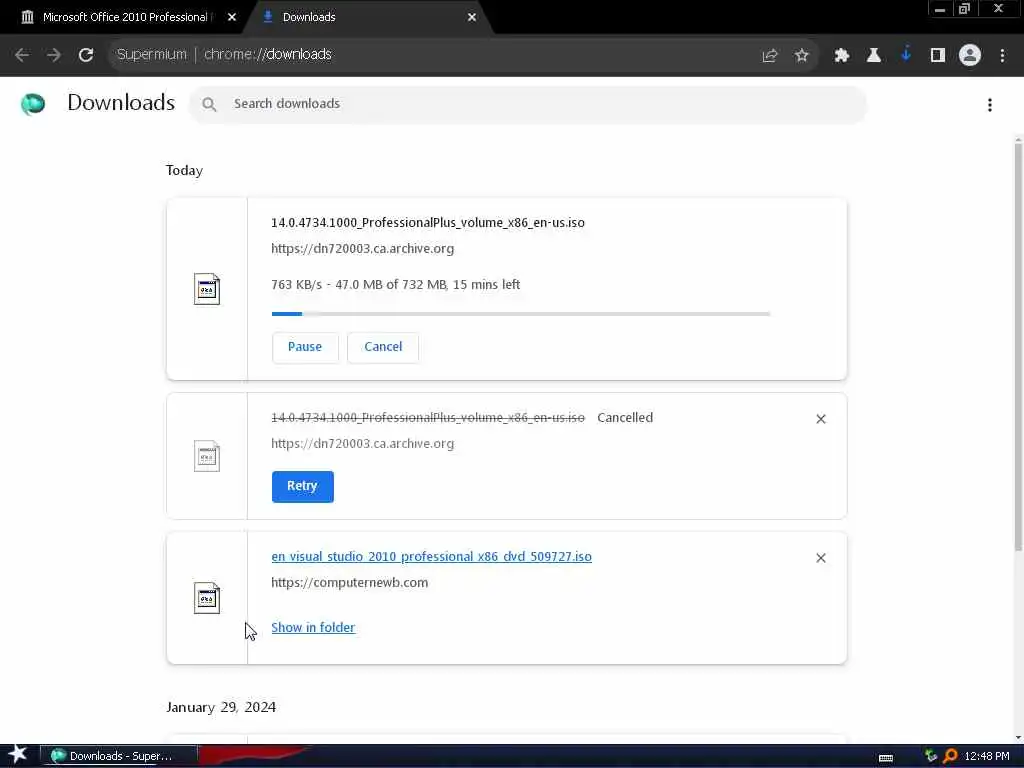This screenshot has height=768, width=1024.
Task: Click the page vertical scrollbar
Action: 1018,346
